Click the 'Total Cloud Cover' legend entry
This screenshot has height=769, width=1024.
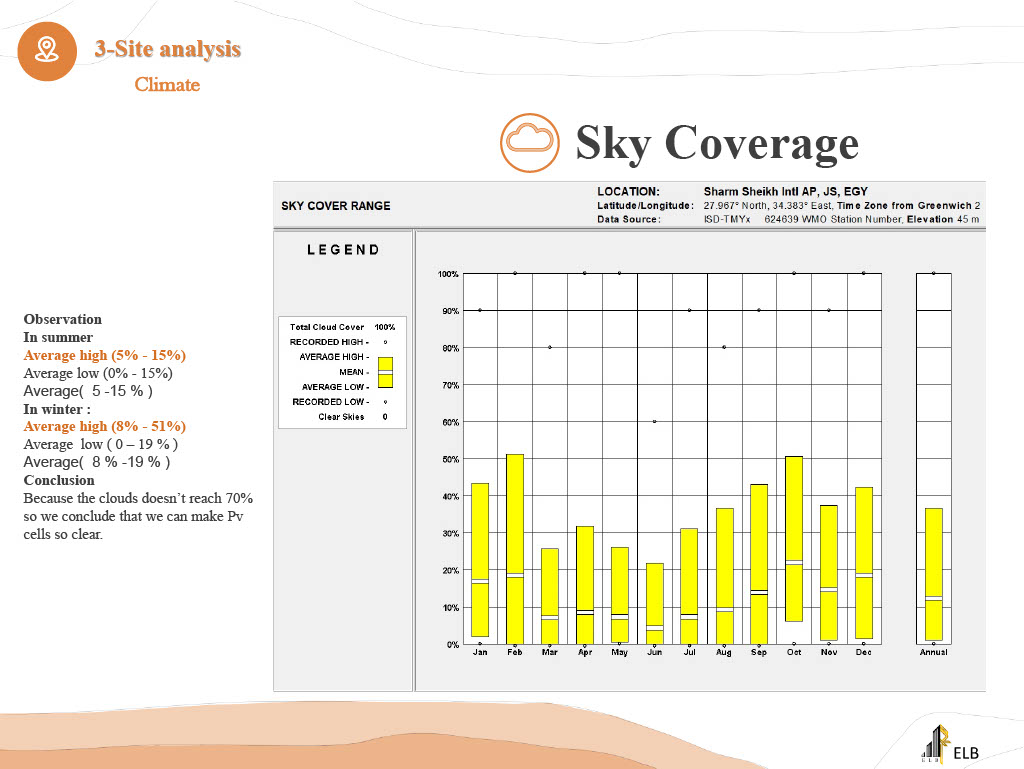click(x=327, y=327)
